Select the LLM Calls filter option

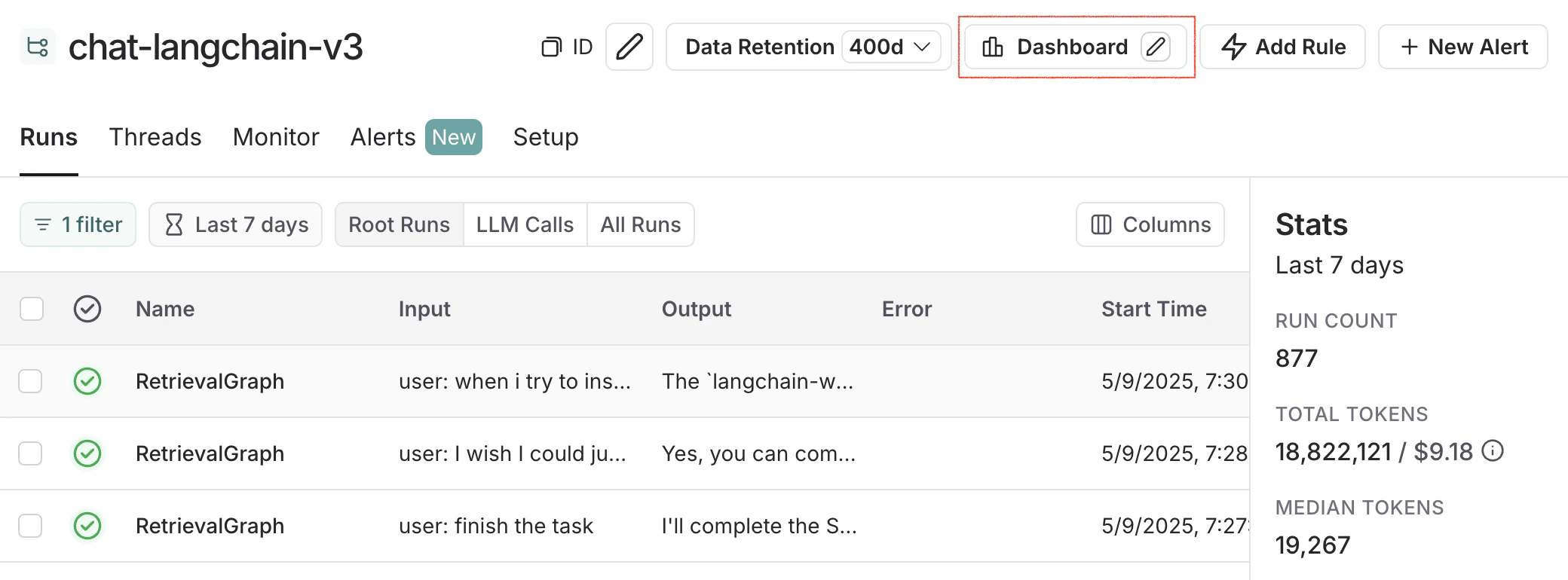(x=525, y=224)
